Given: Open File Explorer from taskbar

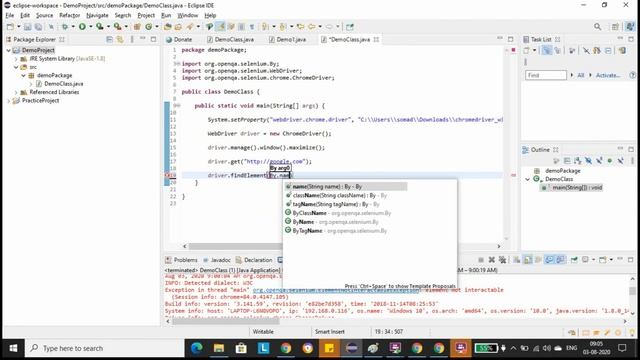Looking at the screenshot, I should [219, 348].
